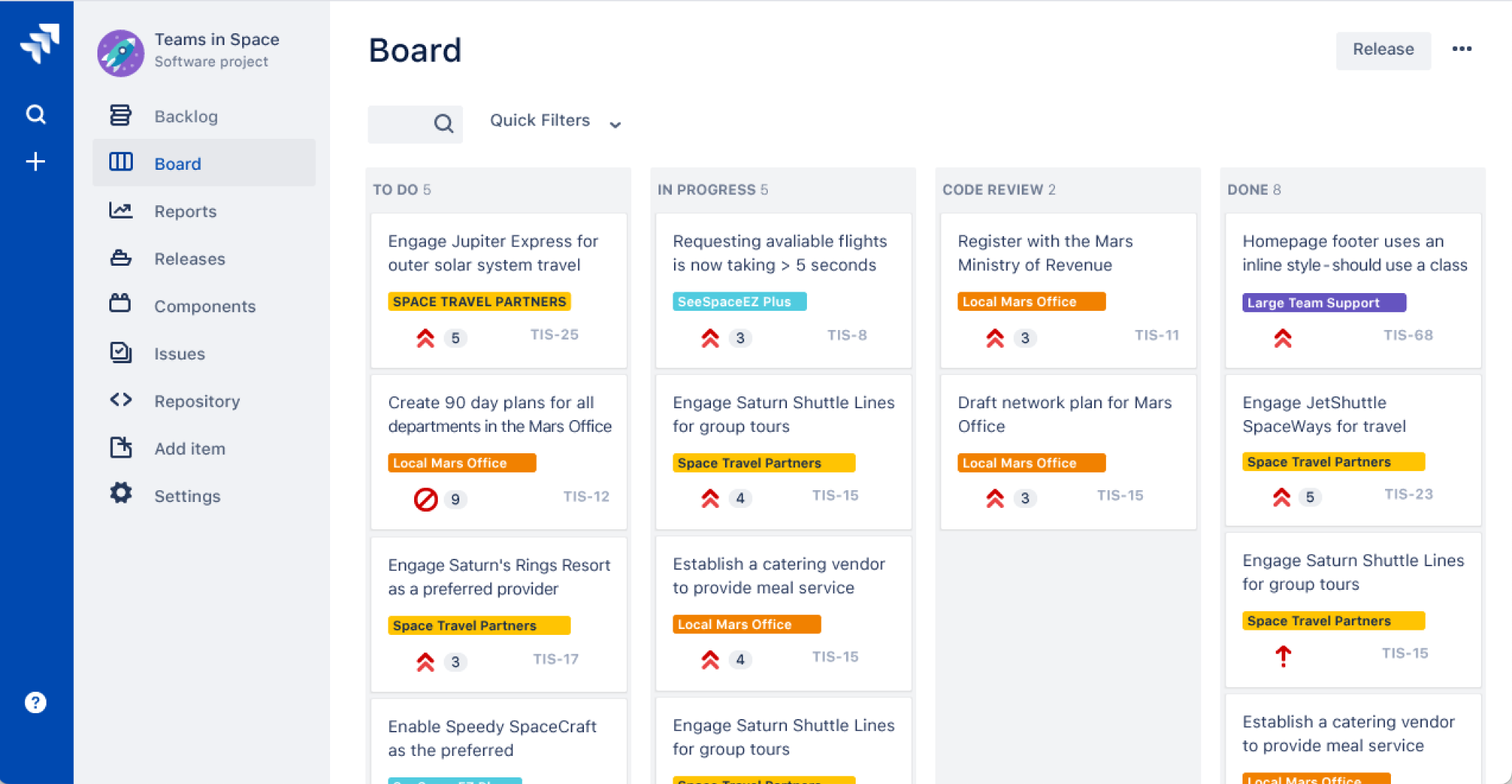Viewport: 1512px width, 784px height.
Task: Click the Teams in Space rocket avatar
Action: coord(120,52)
